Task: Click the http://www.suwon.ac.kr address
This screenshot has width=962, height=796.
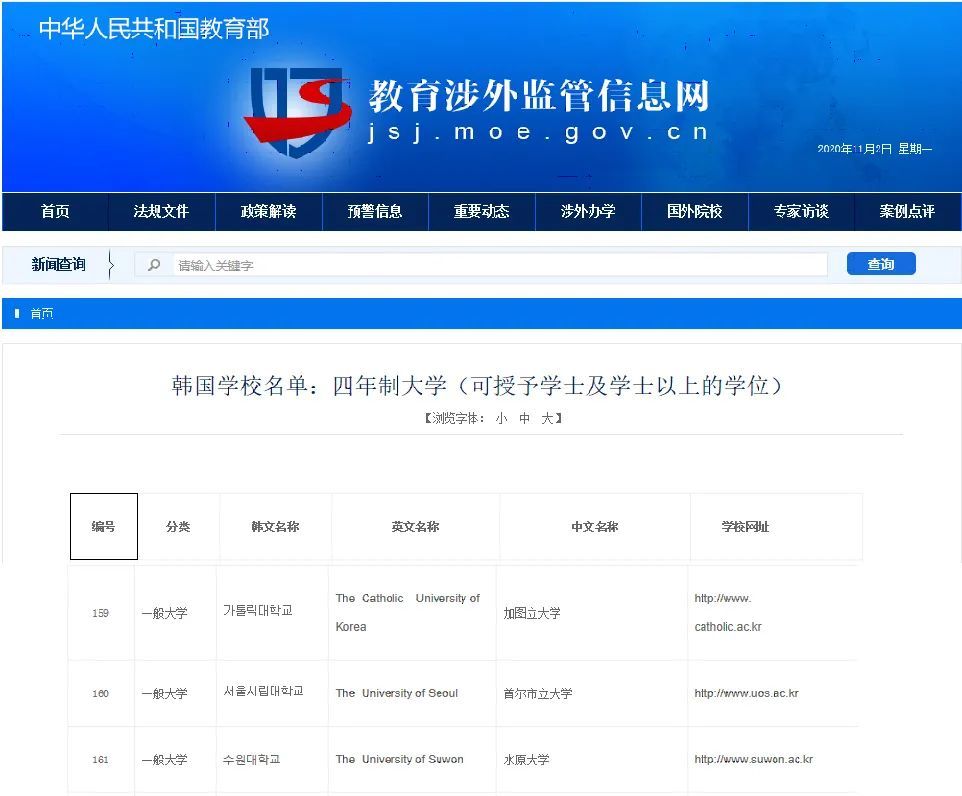Action: [x=753, y=760]
